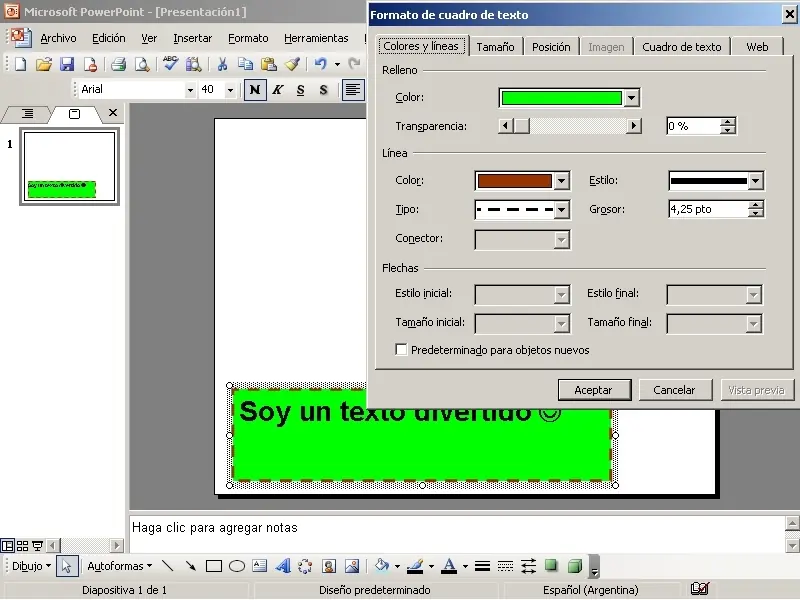Viewport: 800px width, 600px height.
Task: Open the Formato menu
Action: [x=248, y=38]
